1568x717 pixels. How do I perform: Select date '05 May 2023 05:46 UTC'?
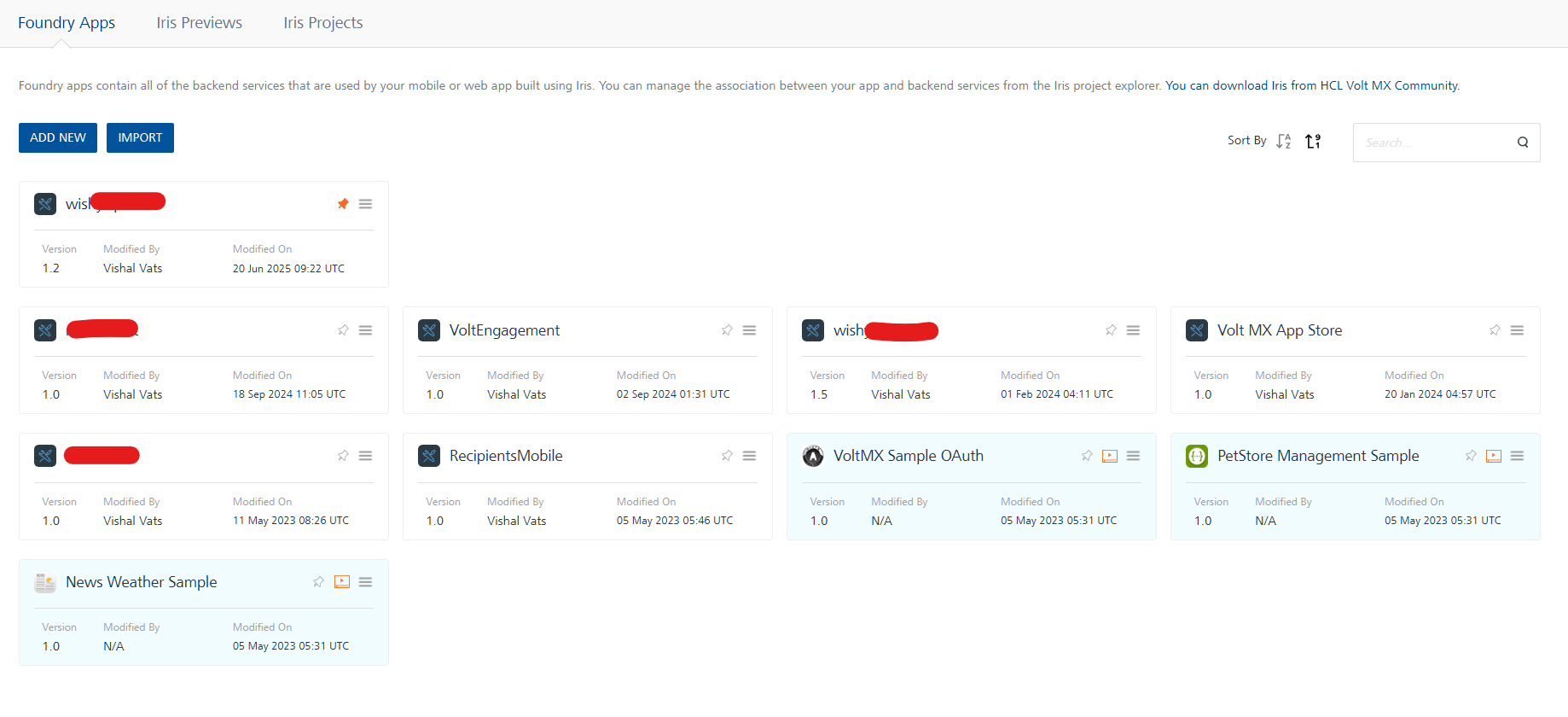click(x=675, y=521)
